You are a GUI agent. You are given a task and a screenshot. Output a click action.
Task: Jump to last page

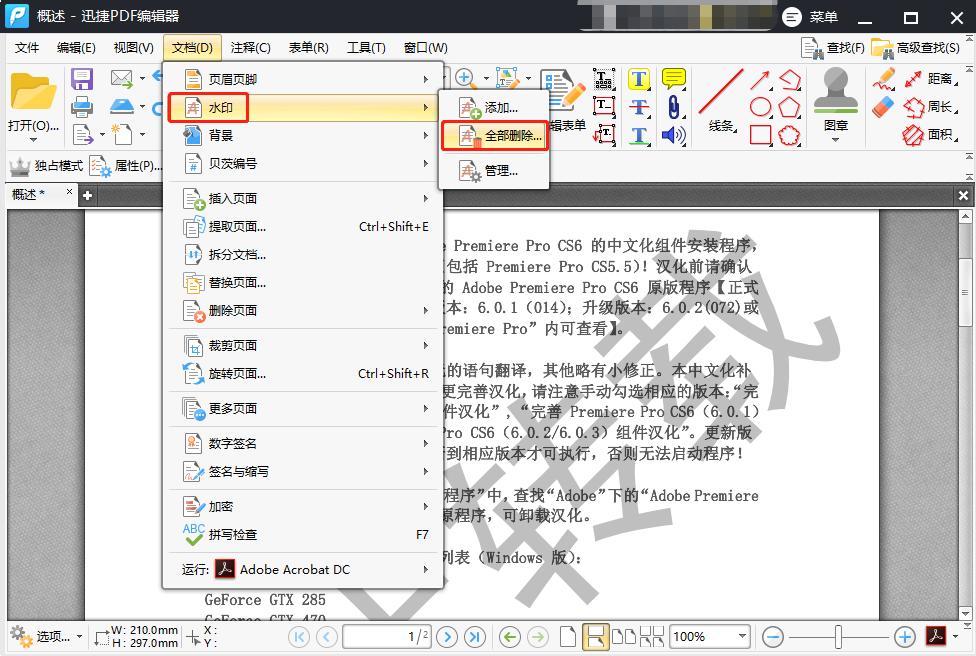[476, 637]
